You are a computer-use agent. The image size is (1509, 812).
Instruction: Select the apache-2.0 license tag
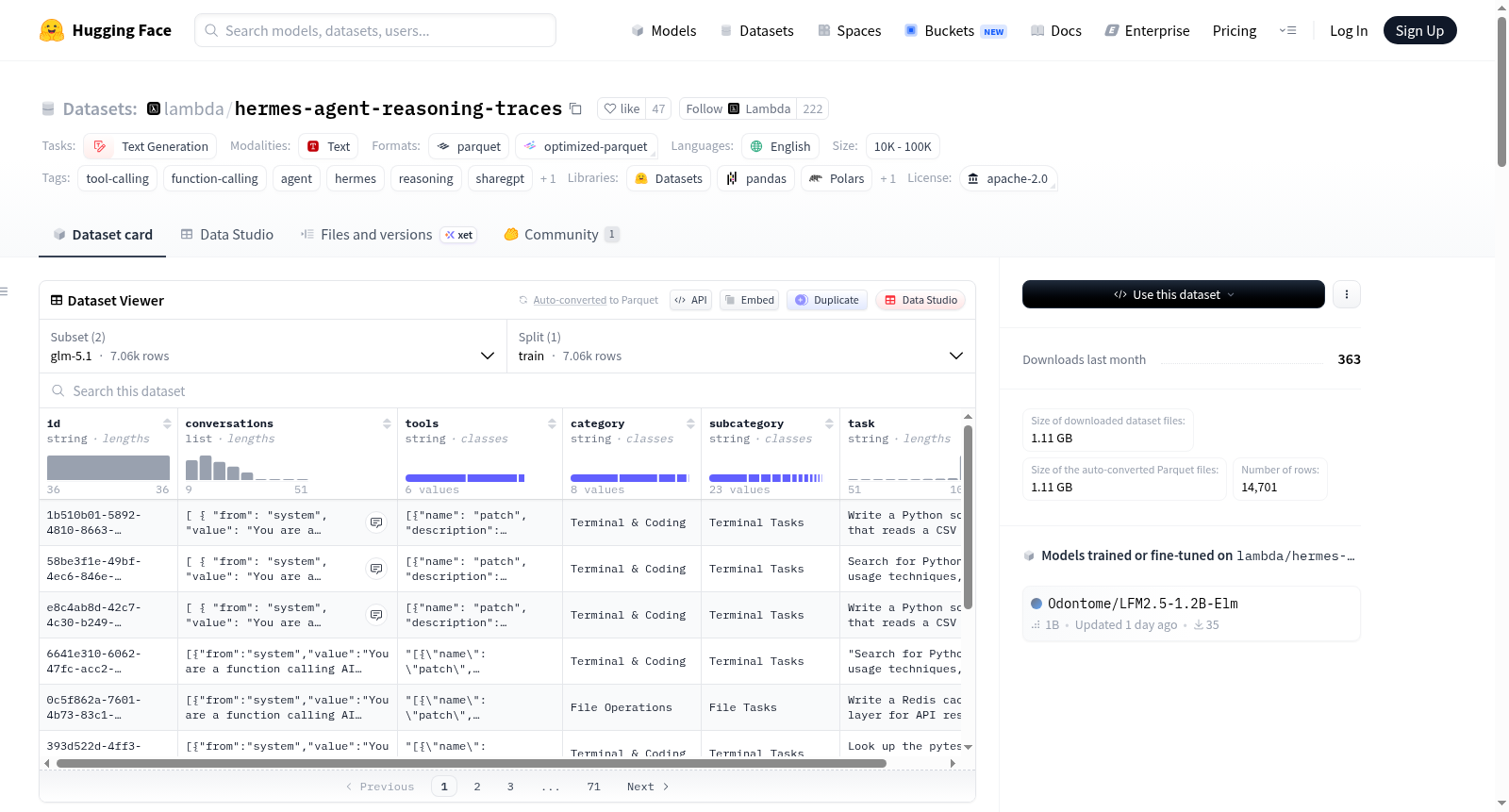[1007, 178]
